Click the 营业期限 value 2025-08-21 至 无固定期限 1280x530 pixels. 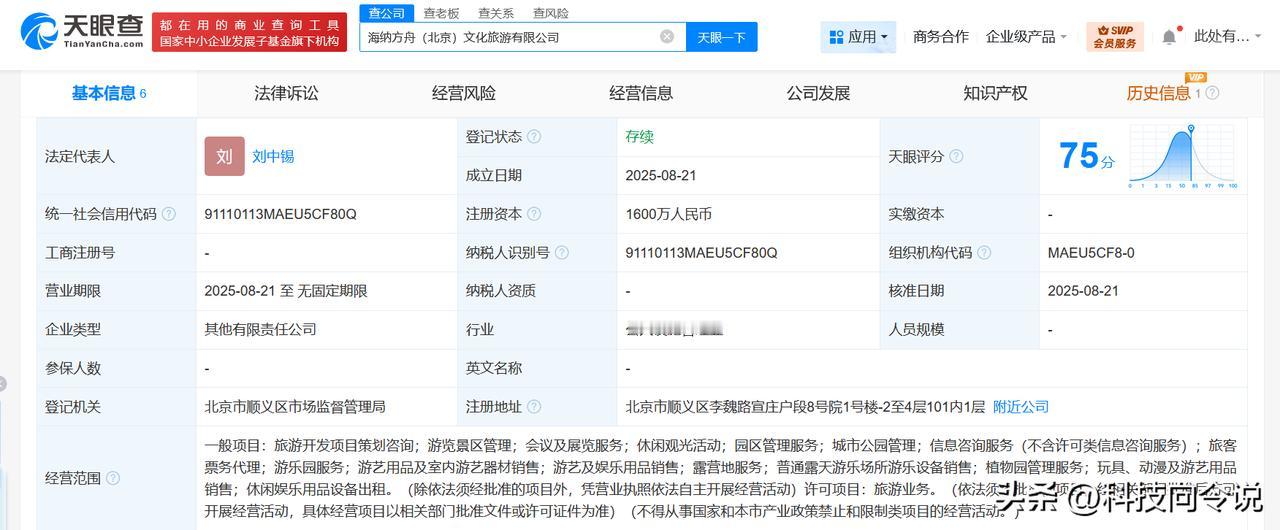tap(286, 291)
